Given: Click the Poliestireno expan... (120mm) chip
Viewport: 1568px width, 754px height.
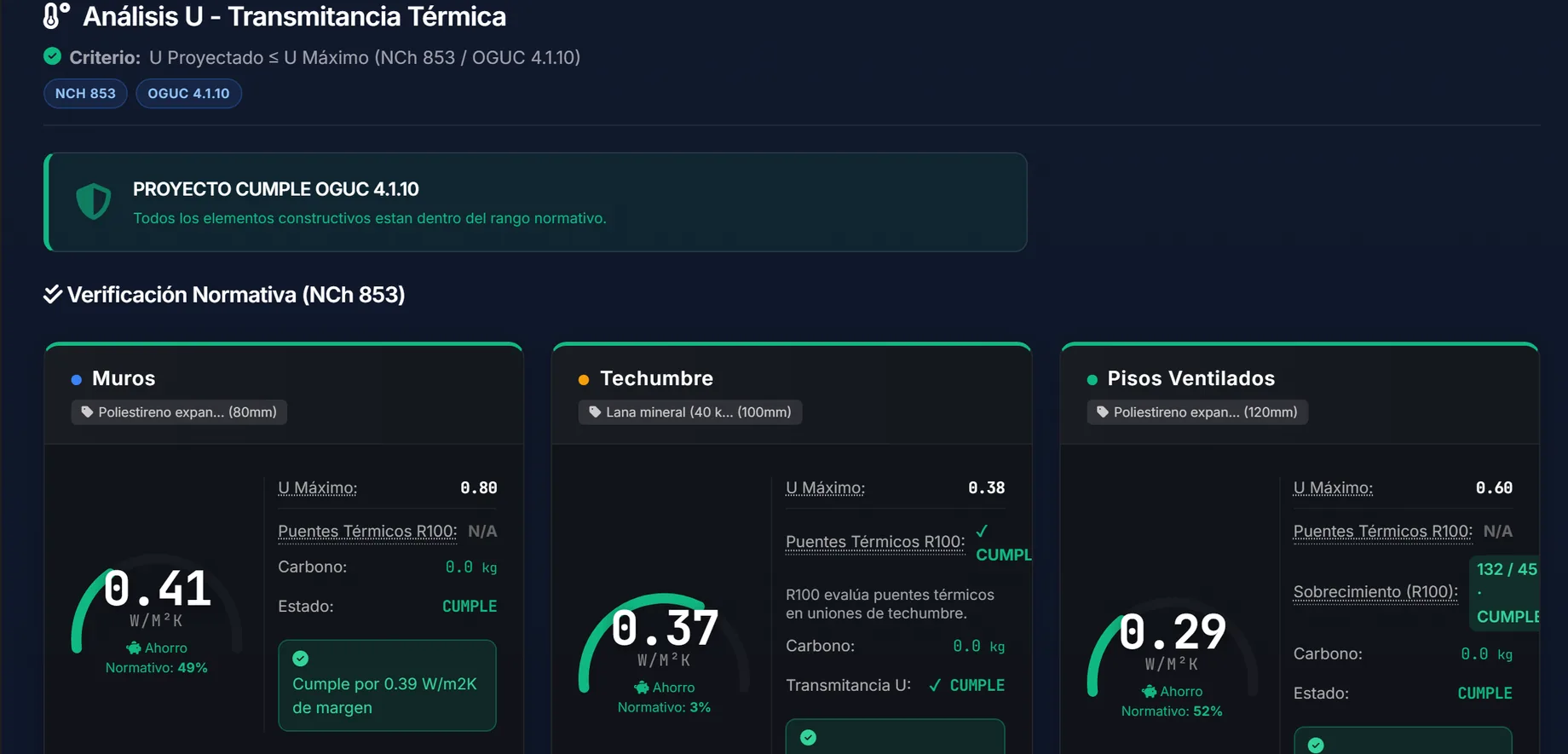Looking at the screenshot, I should click(x=1196, y=412).
